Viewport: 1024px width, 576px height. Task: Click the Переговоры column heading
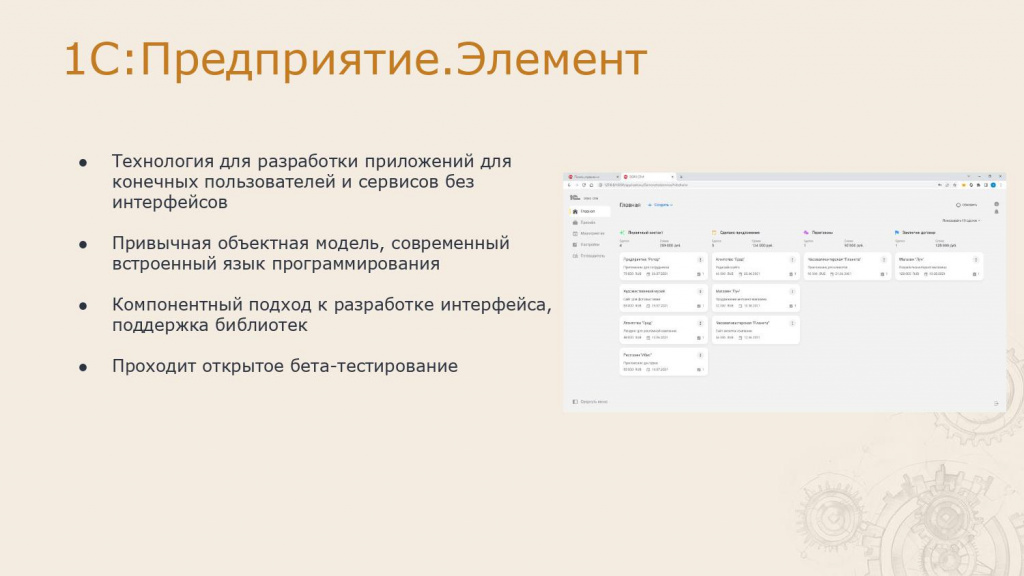(x=822, y=232)
